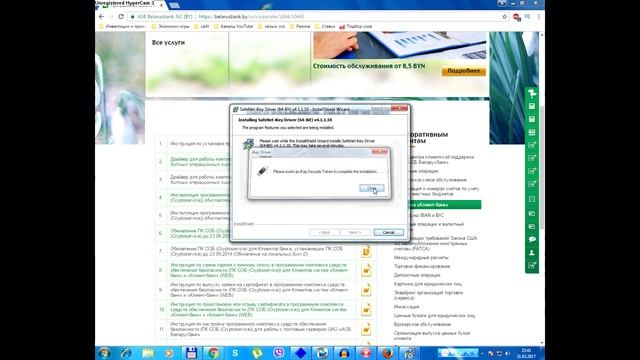Bookmark this page with the star icon

coord(504,17)
